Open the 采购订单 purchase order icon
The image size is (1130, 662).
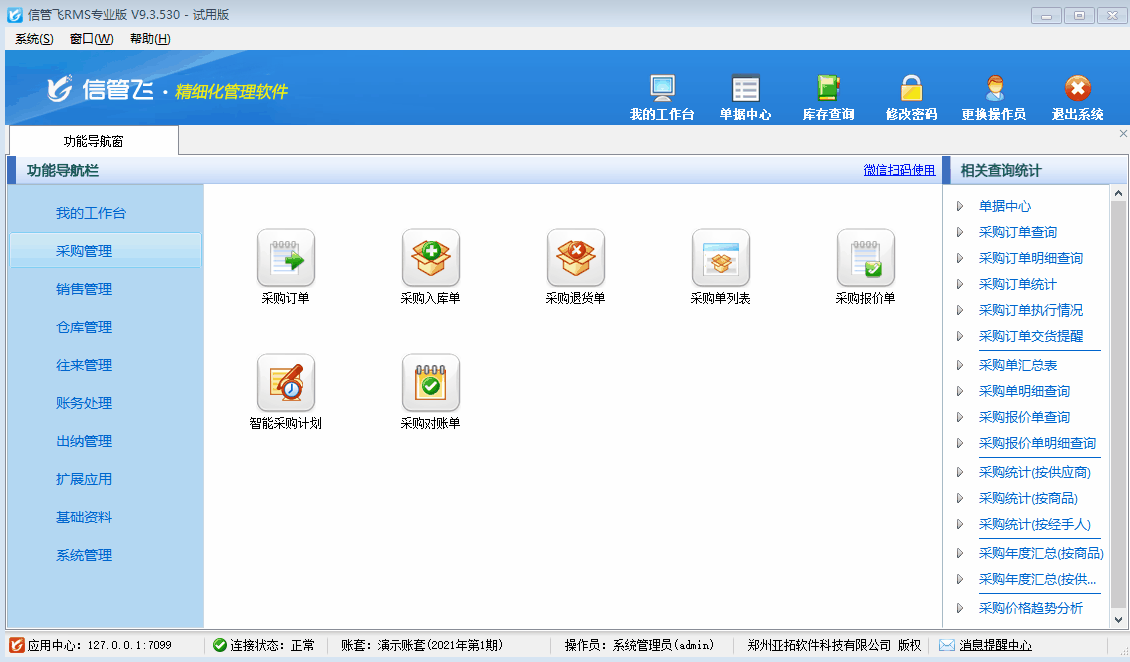point(286,258)
